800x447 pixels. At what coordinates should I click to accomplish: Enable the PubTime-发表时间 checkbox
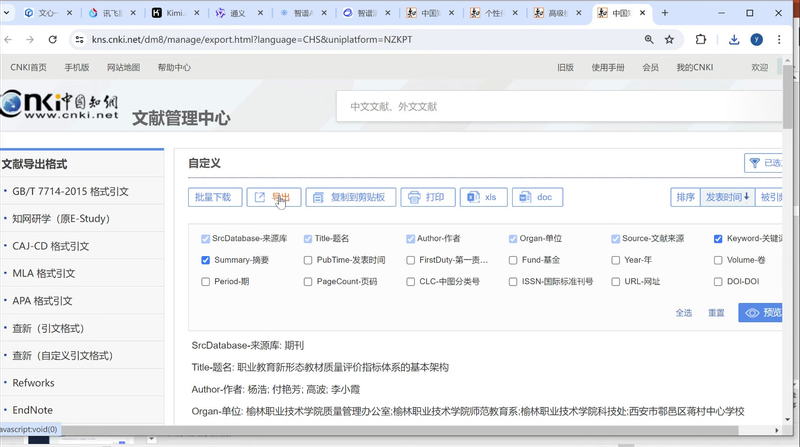coord(308,260)
